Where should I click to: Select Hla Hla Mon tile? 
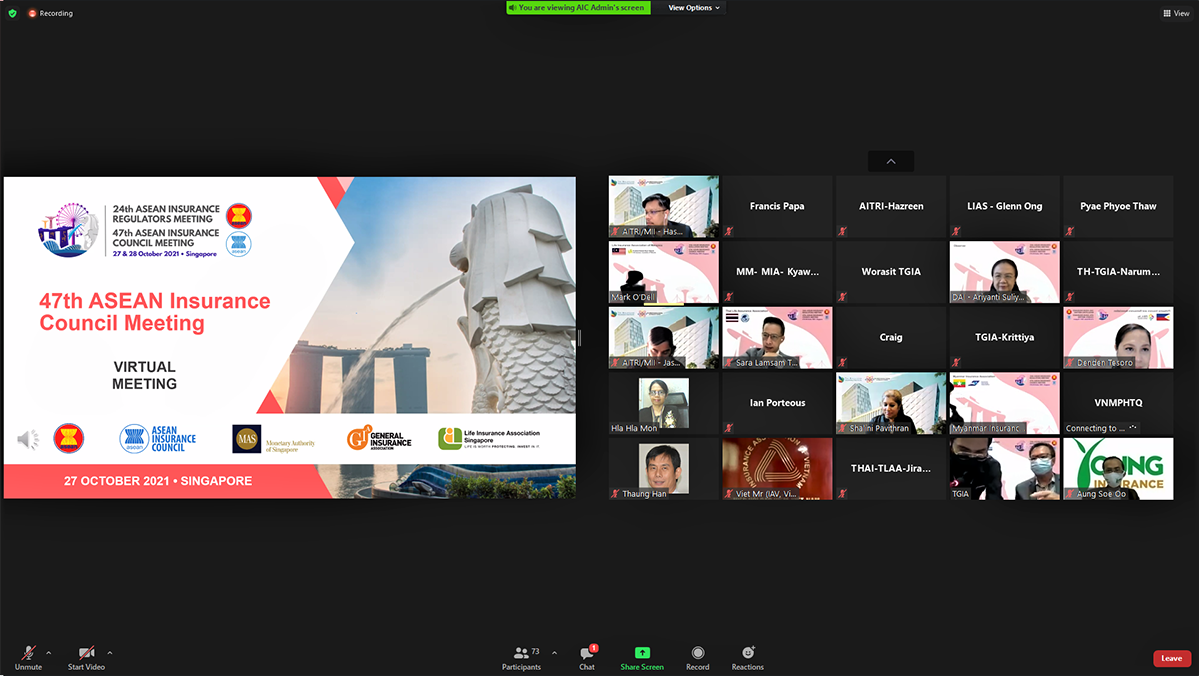coord(664,404)
